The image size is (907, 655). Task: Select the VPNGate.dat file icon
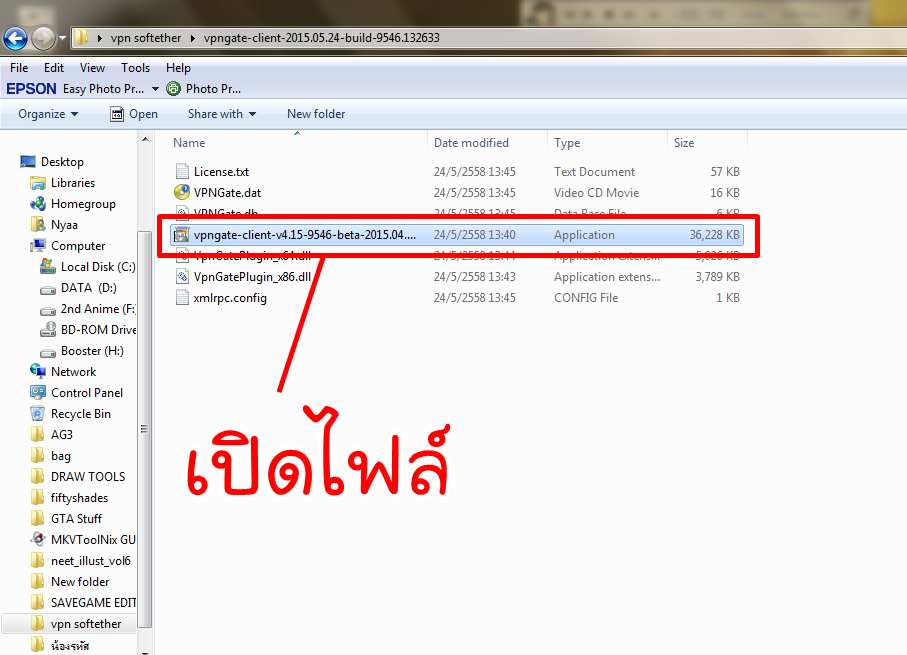tap(182, 192)
